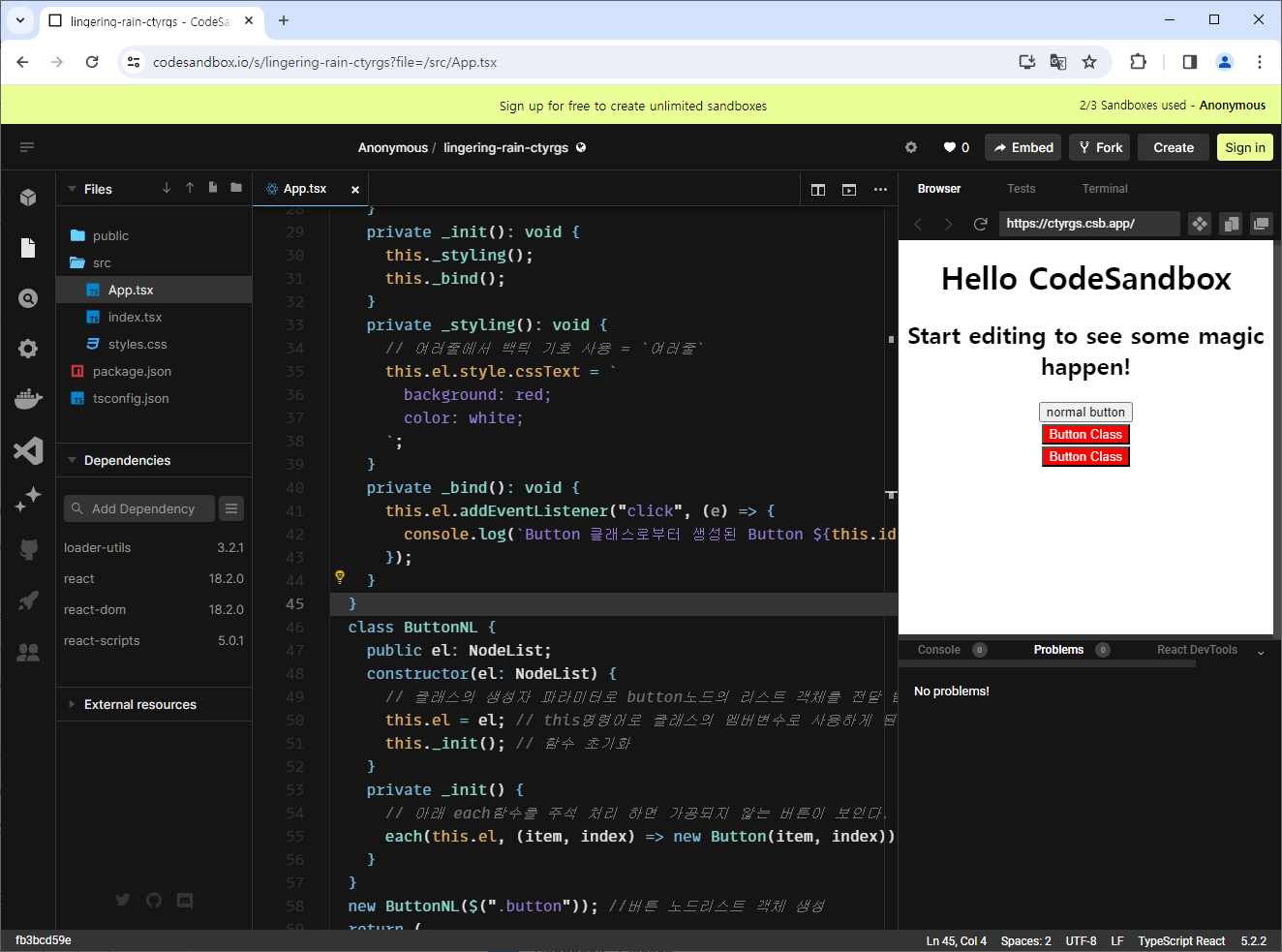
Task: Open Discord link icon at sidebar bottom
Action: point(185,900)
